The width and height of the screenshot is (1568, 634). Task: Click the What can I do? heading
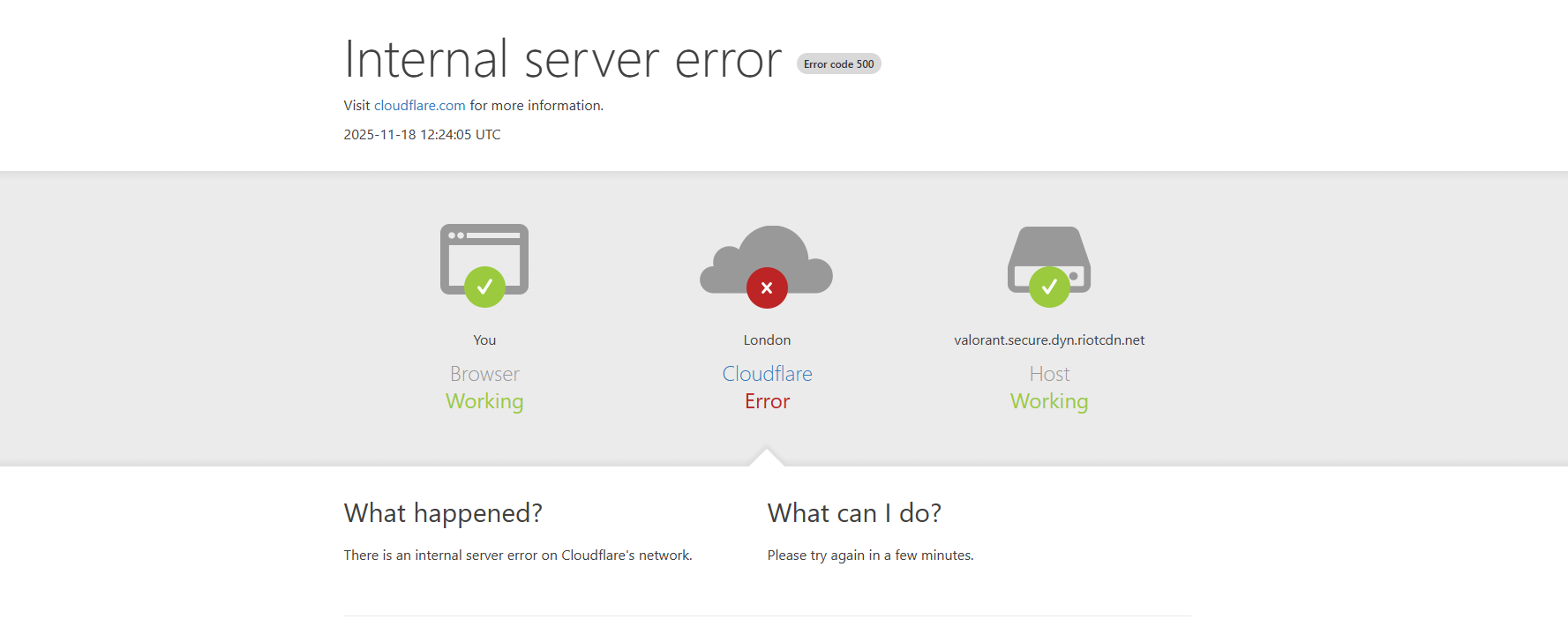[x=854, y=513]
